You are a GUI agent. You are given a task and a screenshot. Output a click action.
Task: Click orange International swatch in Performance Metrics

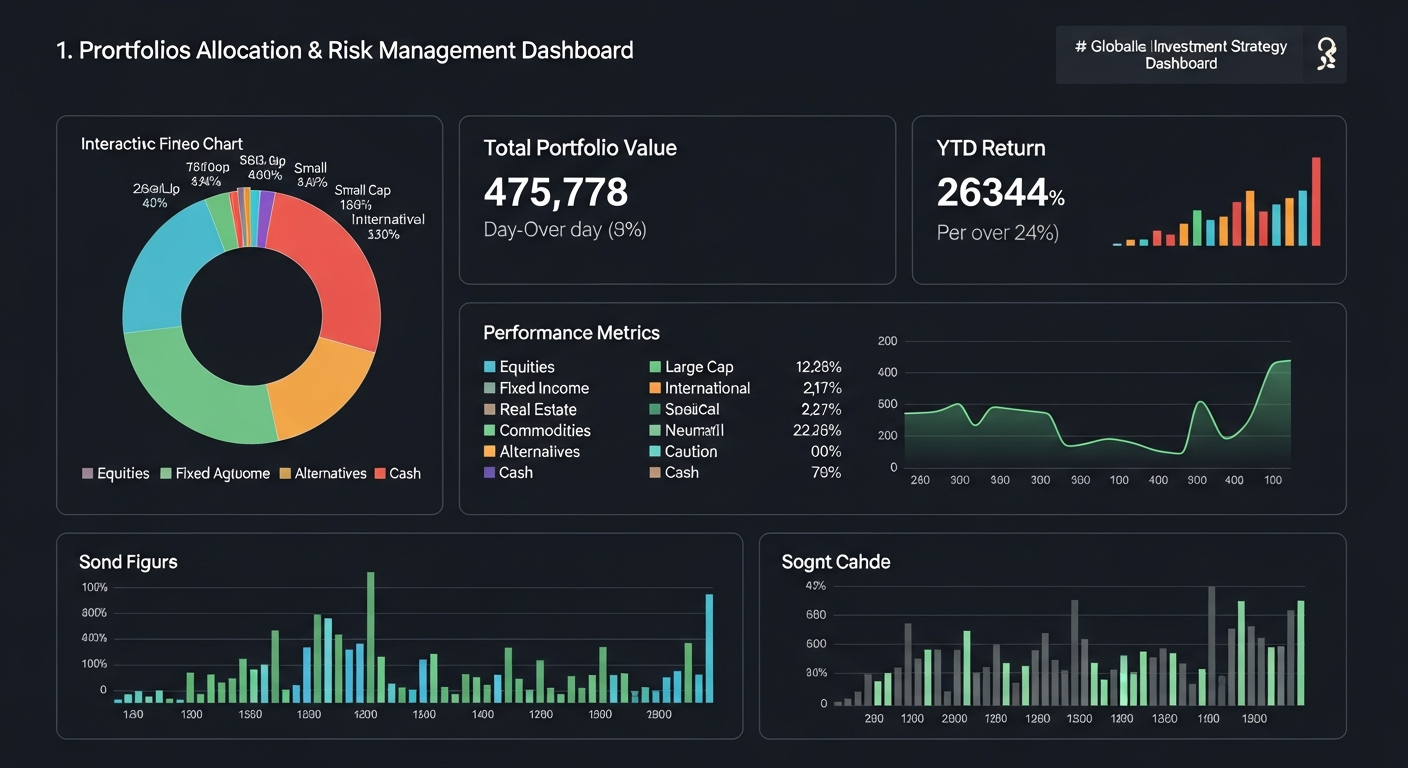[x=655, y=388]
